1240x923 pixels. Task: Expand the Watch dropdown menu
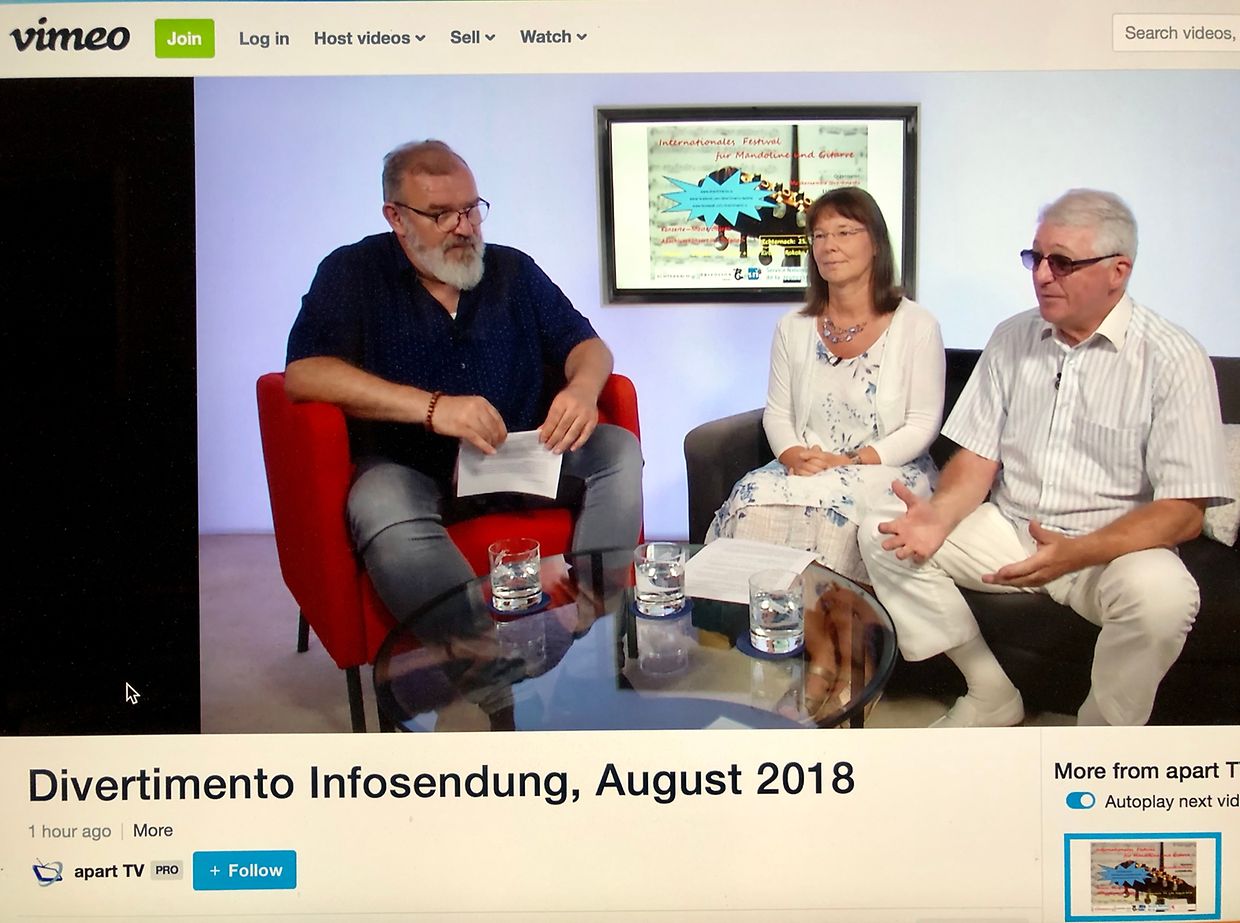pyautogui.click(x=553, y=37)
